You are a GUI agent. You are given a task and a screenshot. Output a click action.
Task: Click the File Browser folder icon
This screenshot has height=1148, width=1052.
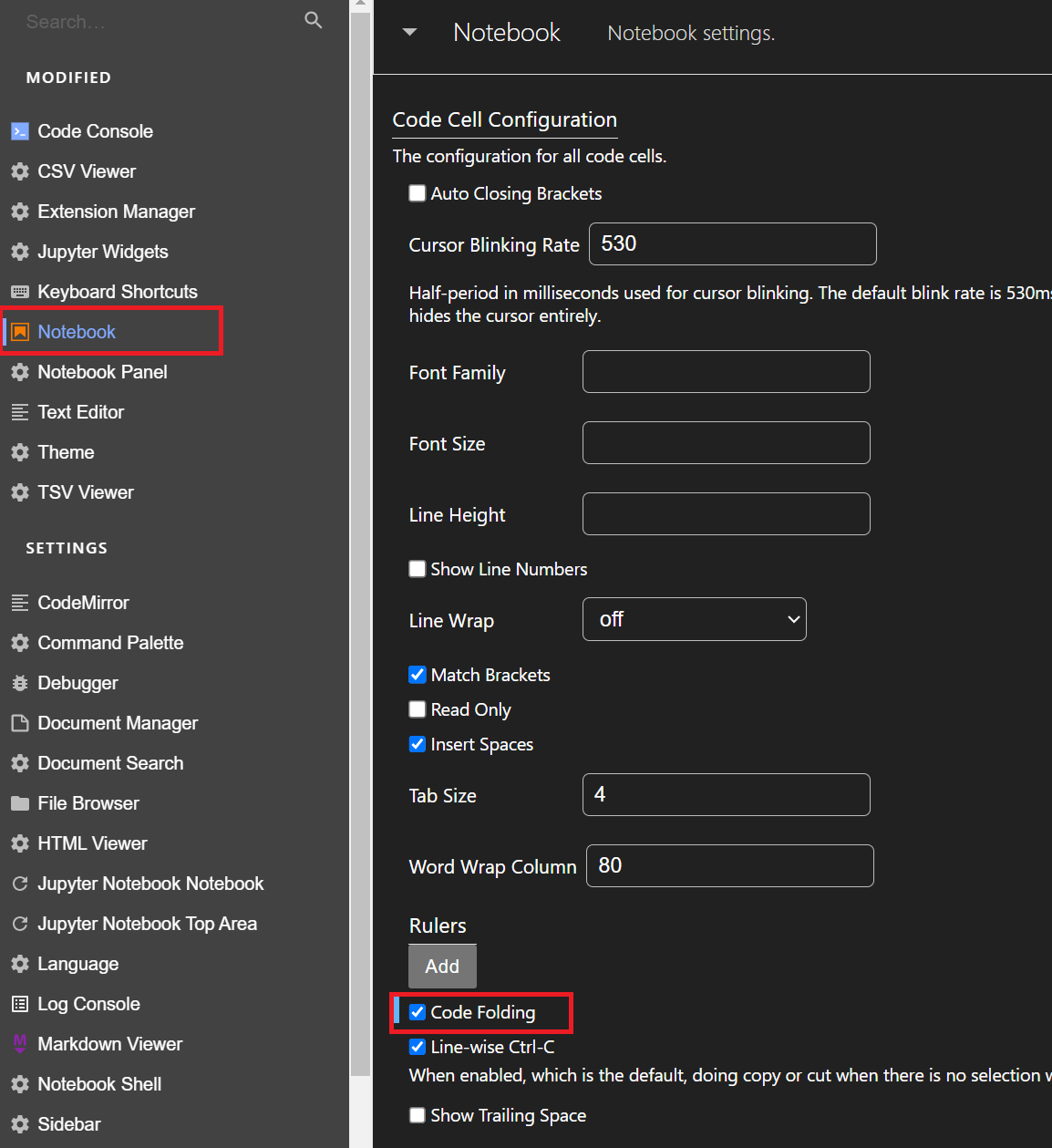pyautogui.click(x=20, y=803)
